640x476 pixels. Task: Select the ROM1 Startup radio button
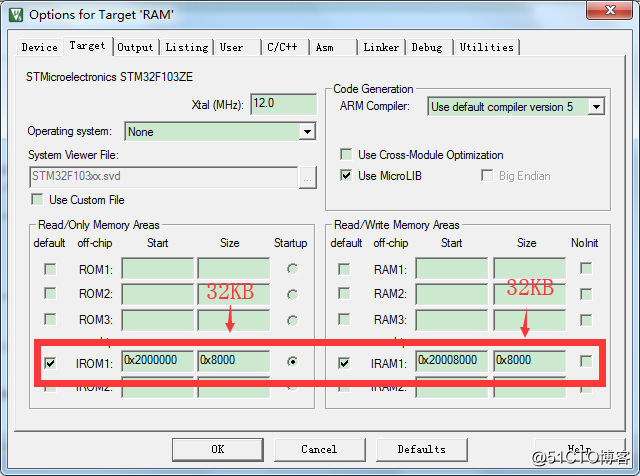[x=292, y=269]
